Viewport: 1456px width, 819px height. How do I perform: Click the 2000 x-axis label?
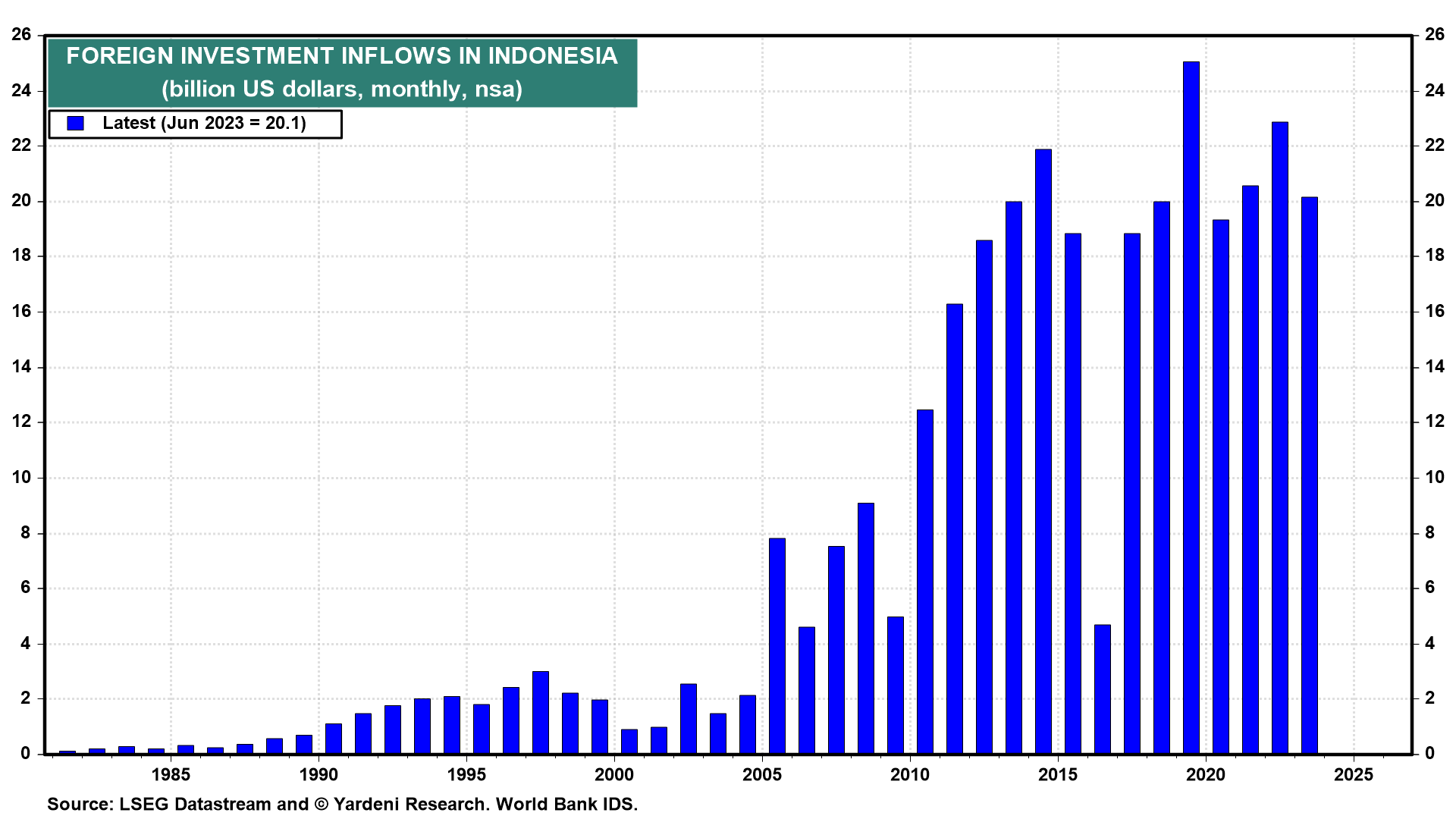click(x=613, y=774)
